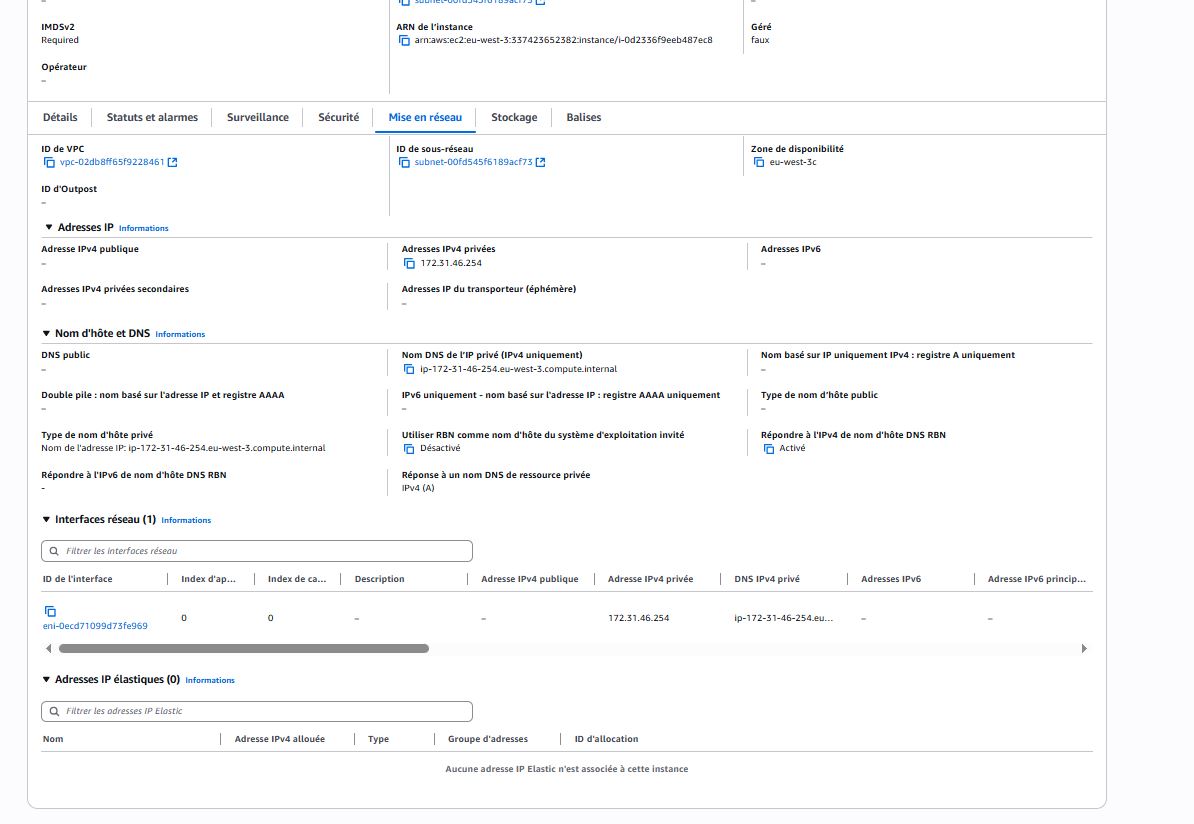Screen dimensions: 1194x824
Task: Copy private IPv4 address 172.31.46.254
Action: [409, 264]
